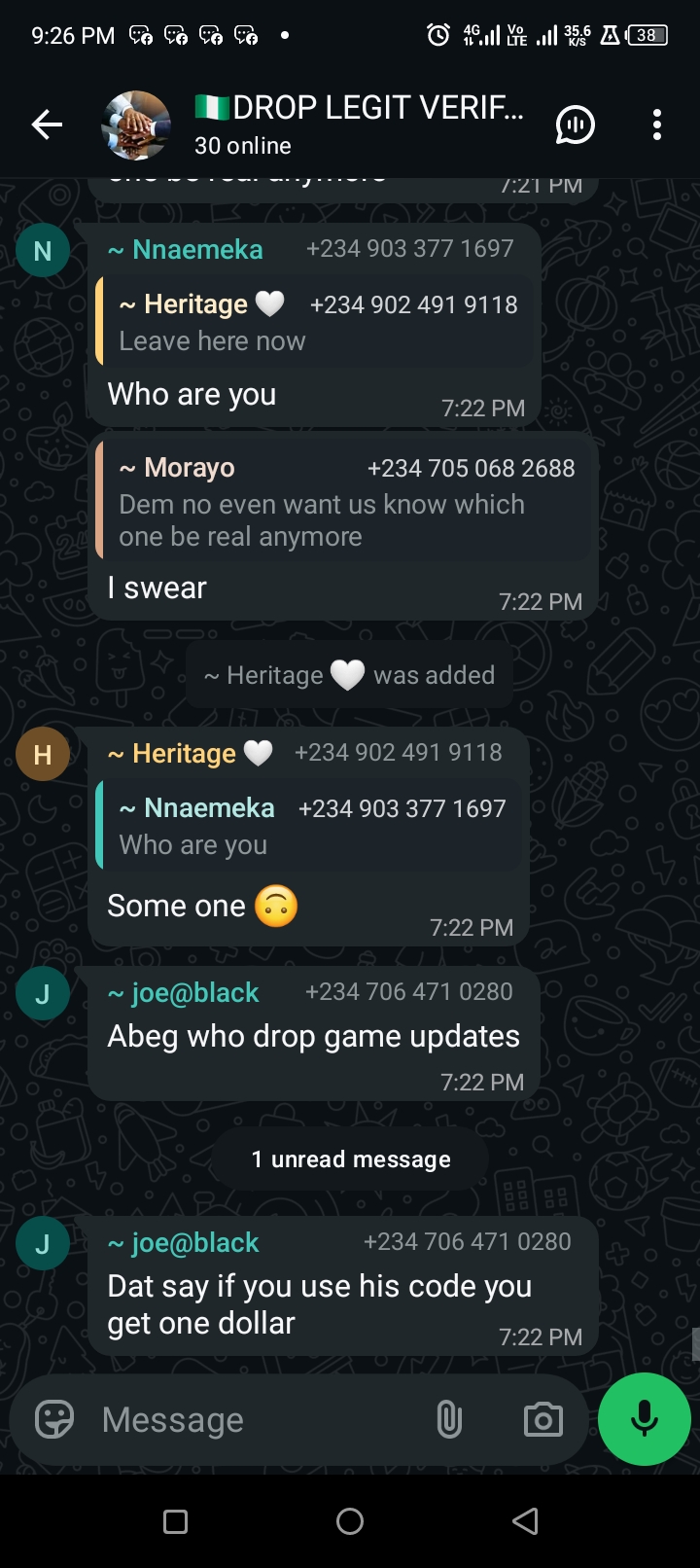Tap the paperclip attach icon
Viewport: 700px width, 1568px height.
448,1419
